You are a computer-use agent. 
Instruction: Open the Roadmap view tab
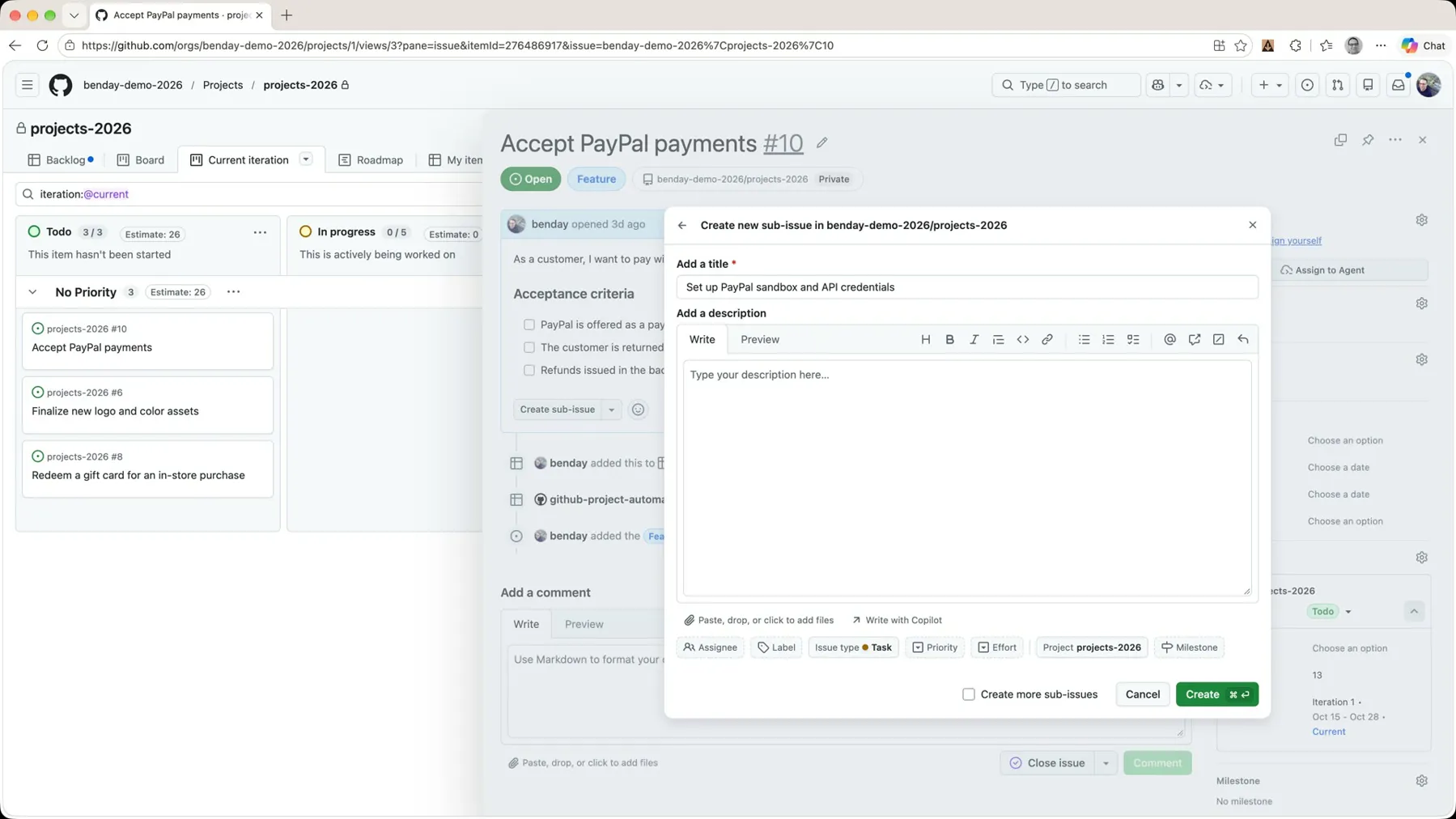pos(371,160)
